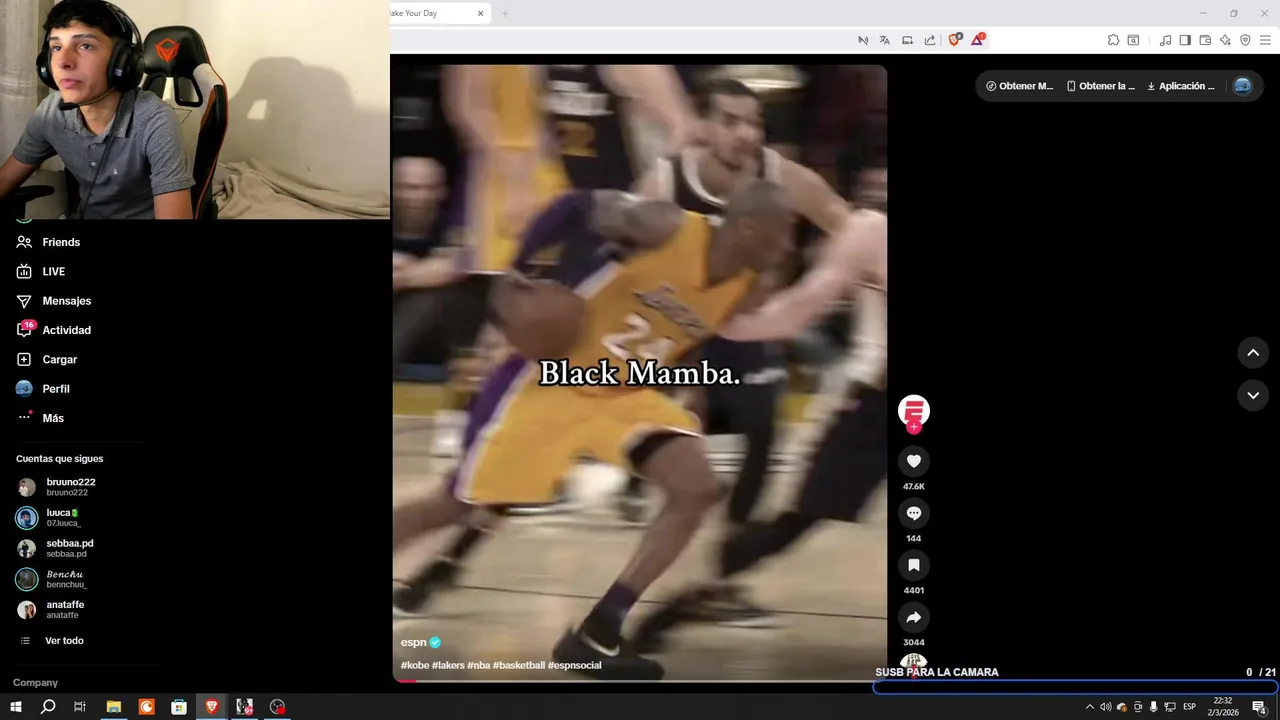Open Brave Rewards triangle icon
Image resolution: width=1280 pixels, height=720 pixels.
[x=978, y=40]
